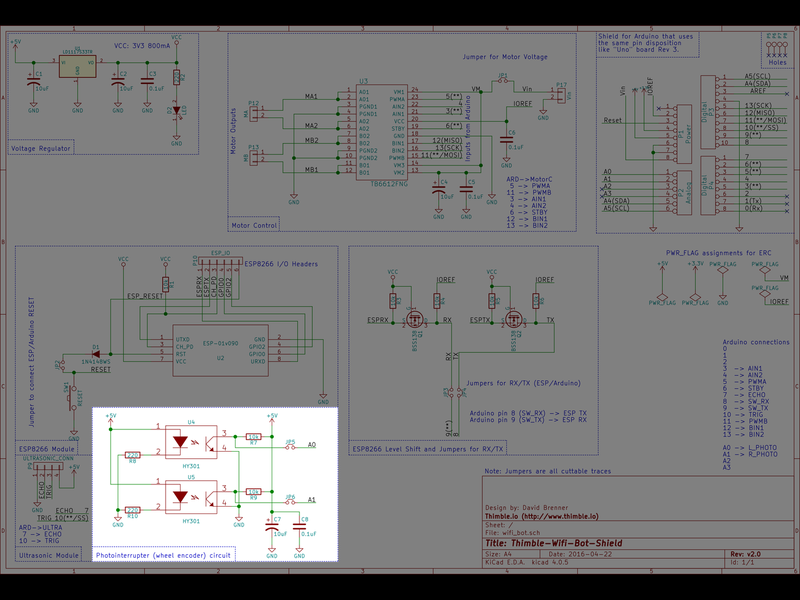Click the "ESP8266 Module" section label
Screen dimensions: 800x600
(x=46, y=449)
